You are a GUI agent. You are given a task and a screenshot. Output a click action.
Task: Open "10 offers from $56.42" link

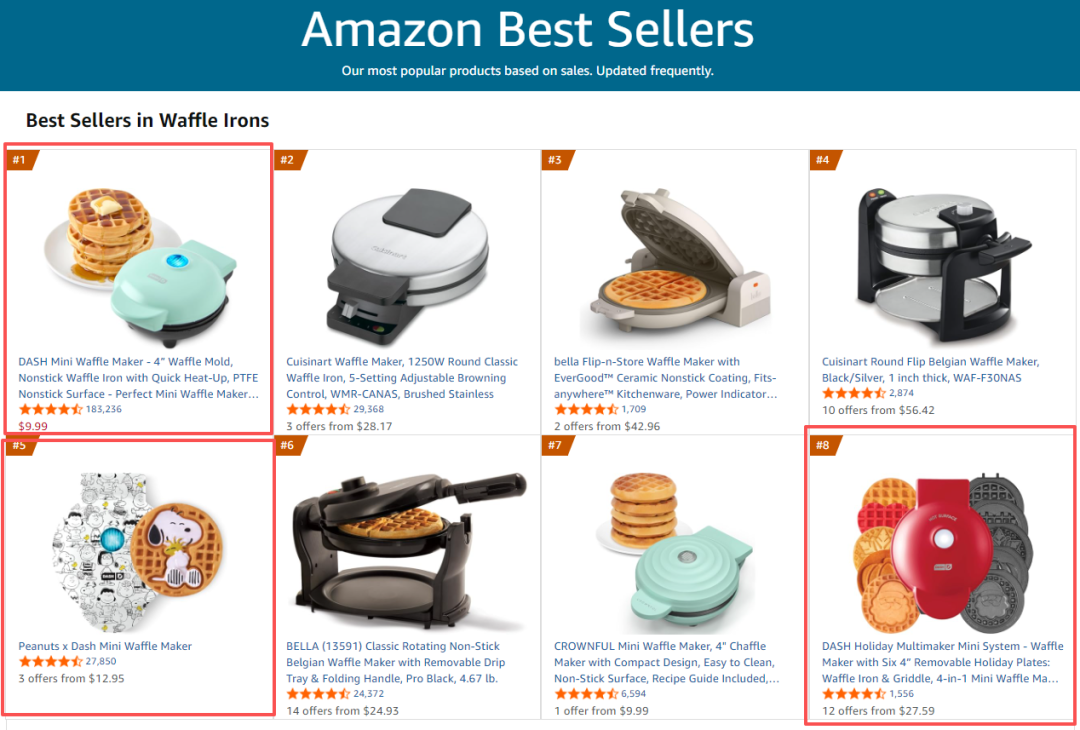click(878, 410)
